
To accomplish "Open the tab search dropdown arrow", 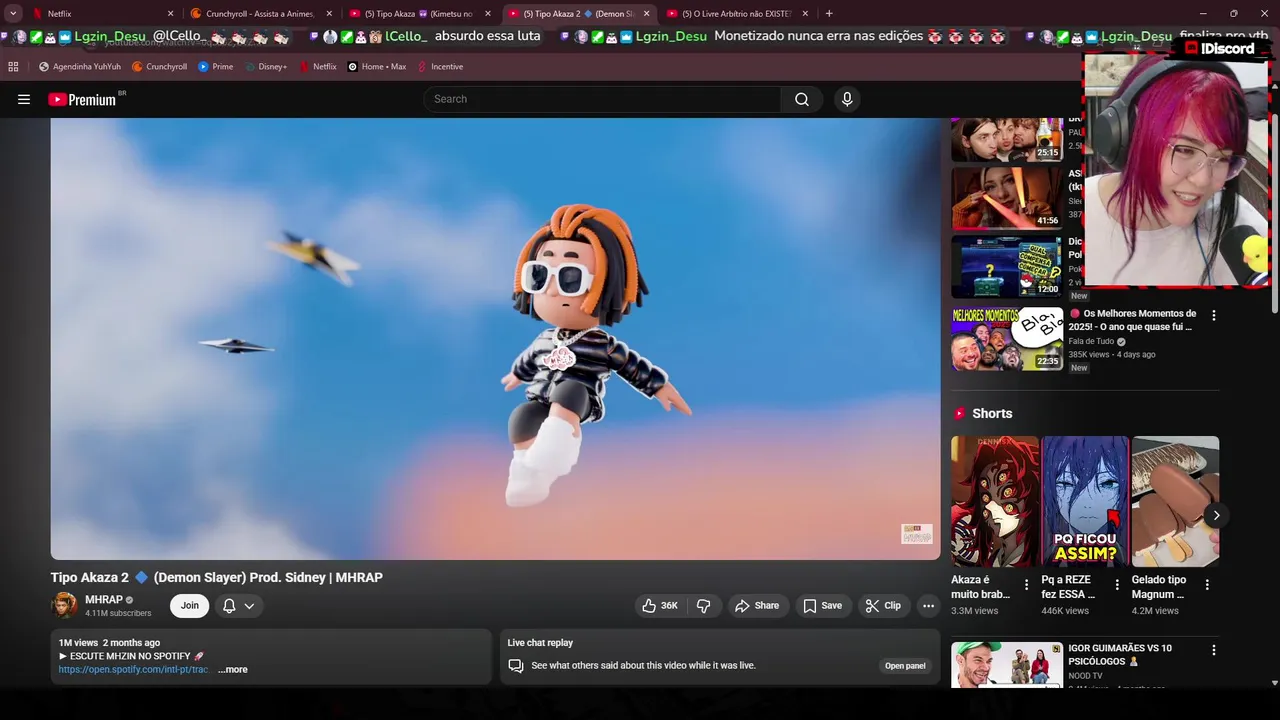I will coord(13,14).
